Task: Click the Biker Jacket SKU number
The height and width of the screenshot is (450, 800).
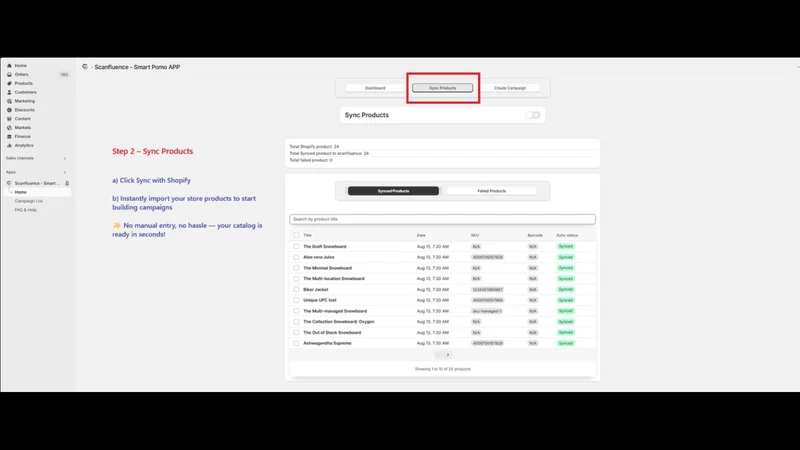Action: [488, 289]
